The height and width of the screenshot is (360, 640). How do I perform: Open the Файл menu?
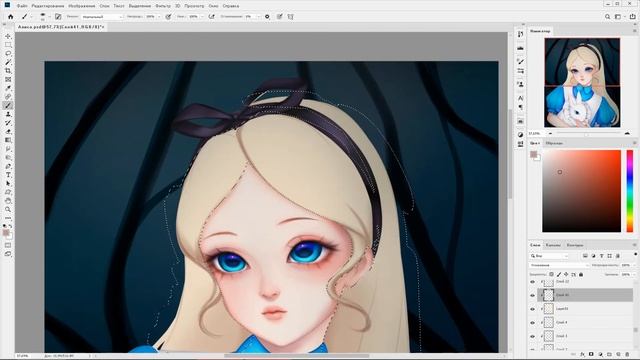click(x=22, y=6)
